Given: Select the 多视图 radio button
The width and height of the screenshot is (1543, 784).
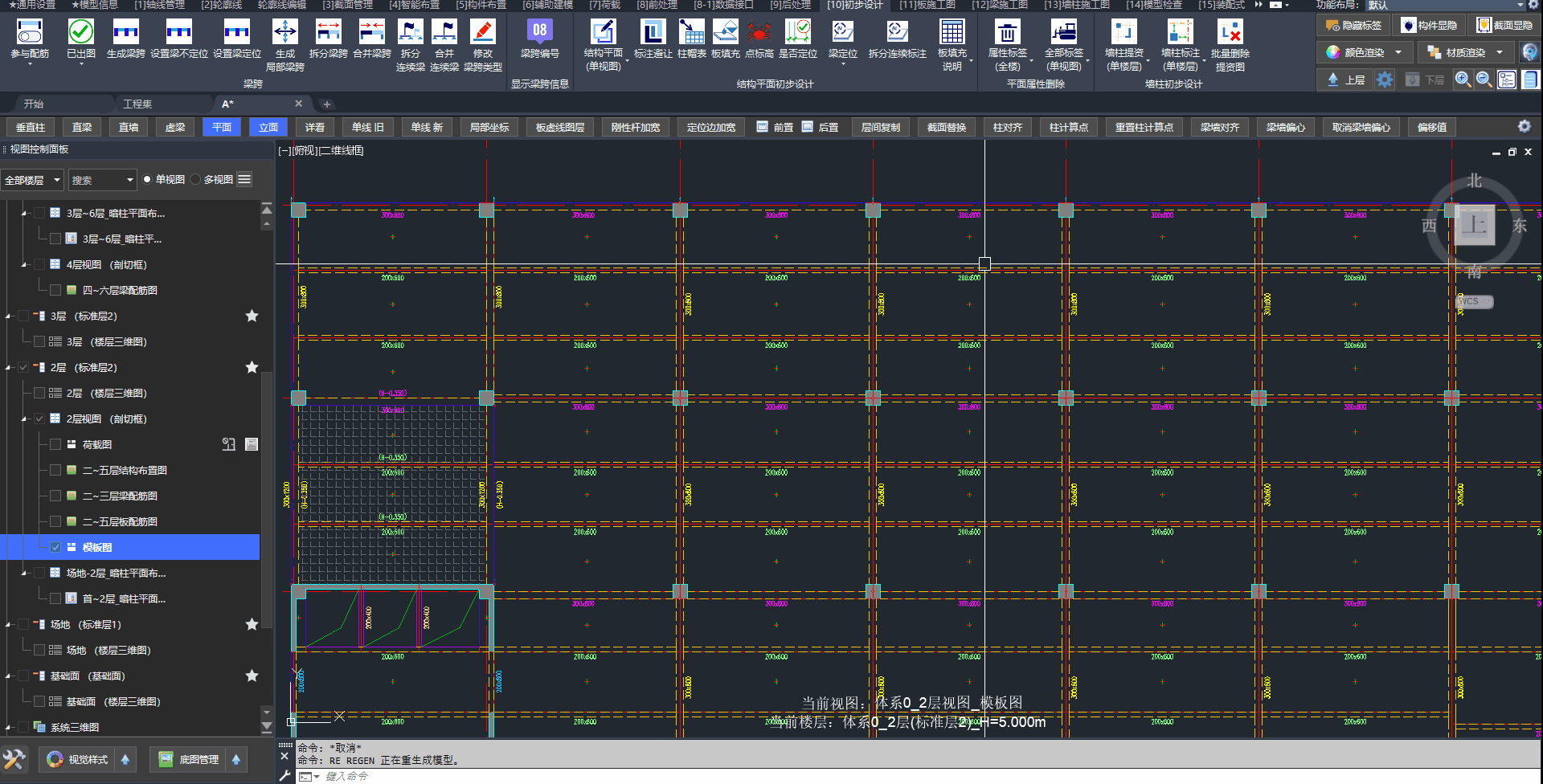Looking at the screenshot, I should [196, 180].
